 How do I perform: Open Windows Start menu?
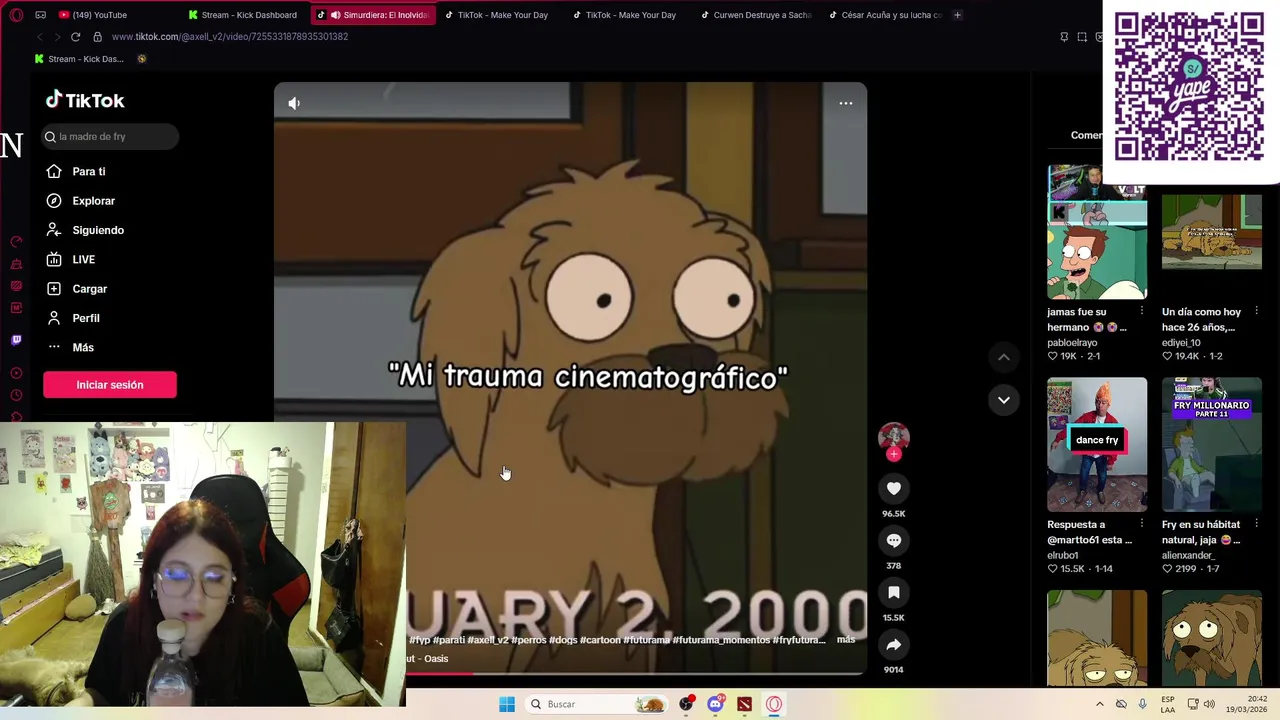507,704
